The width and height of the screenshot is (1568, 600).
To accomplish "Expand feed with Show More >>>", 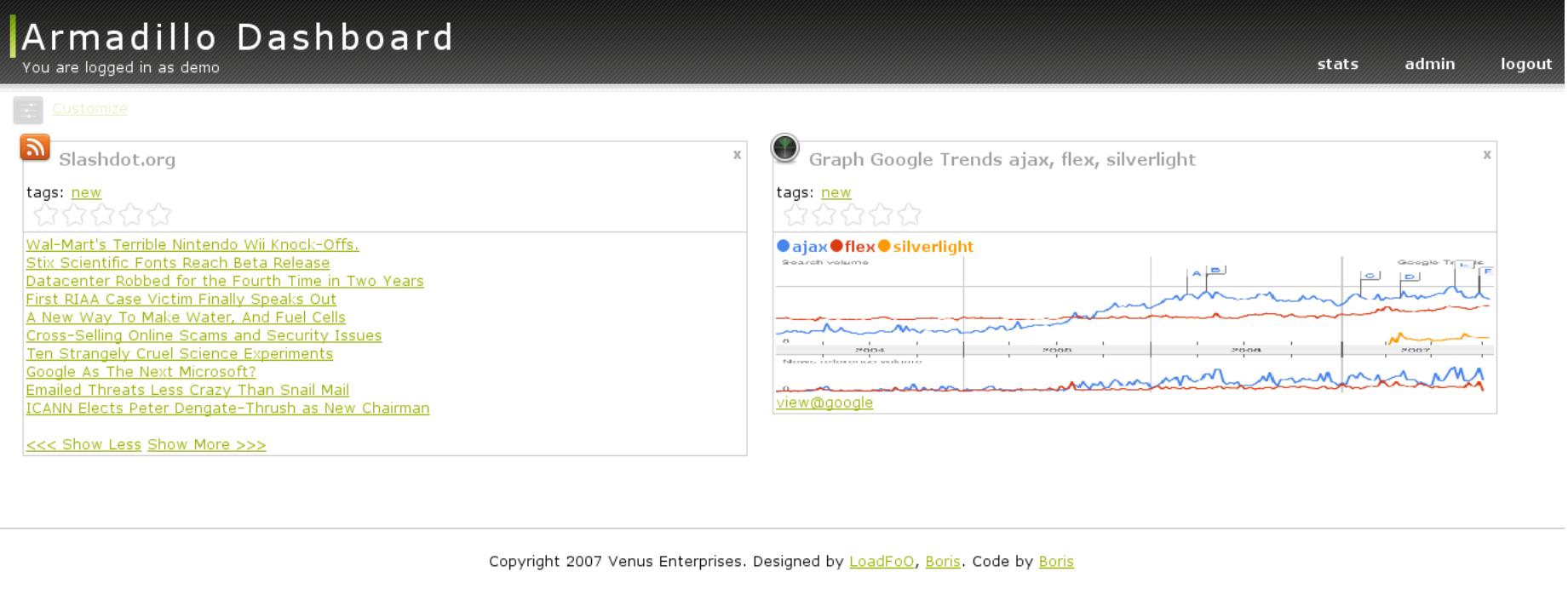I will (206, 444).
